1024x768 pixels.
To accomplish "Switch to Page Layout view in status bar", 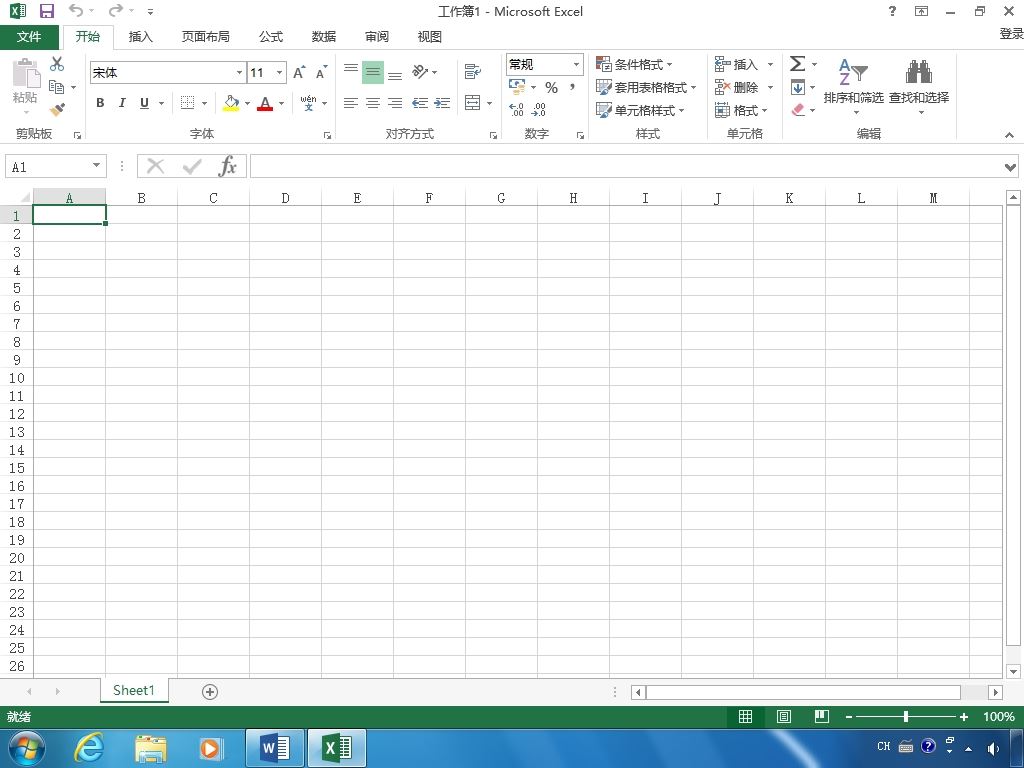I will [784, 717].
